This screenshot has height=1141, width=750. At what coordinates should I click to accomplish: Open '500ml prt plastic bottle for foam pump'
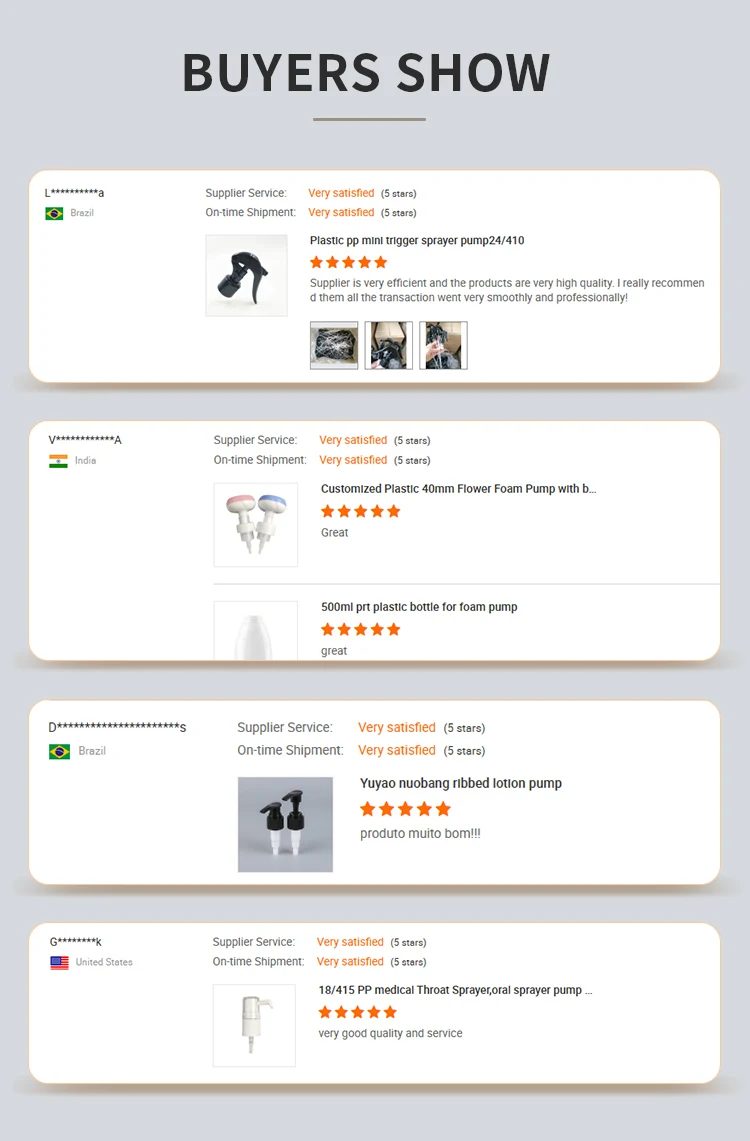pos(419,607)
